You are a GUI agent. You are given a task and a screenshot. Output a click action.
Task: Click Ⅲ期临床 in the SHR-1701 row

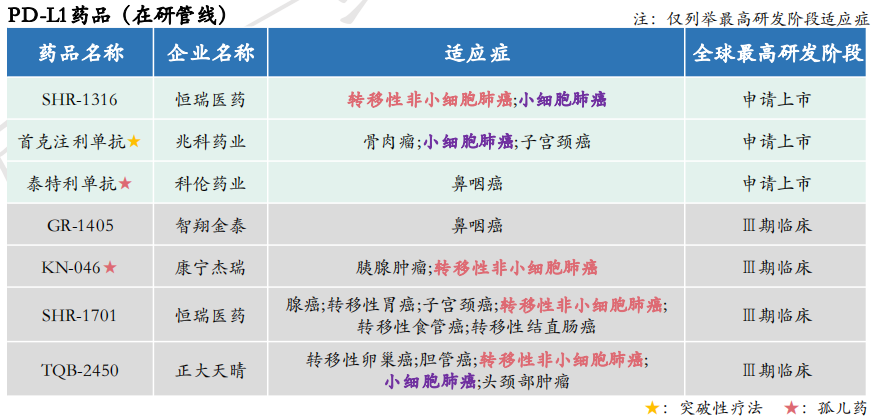click(x=776, y=315)
